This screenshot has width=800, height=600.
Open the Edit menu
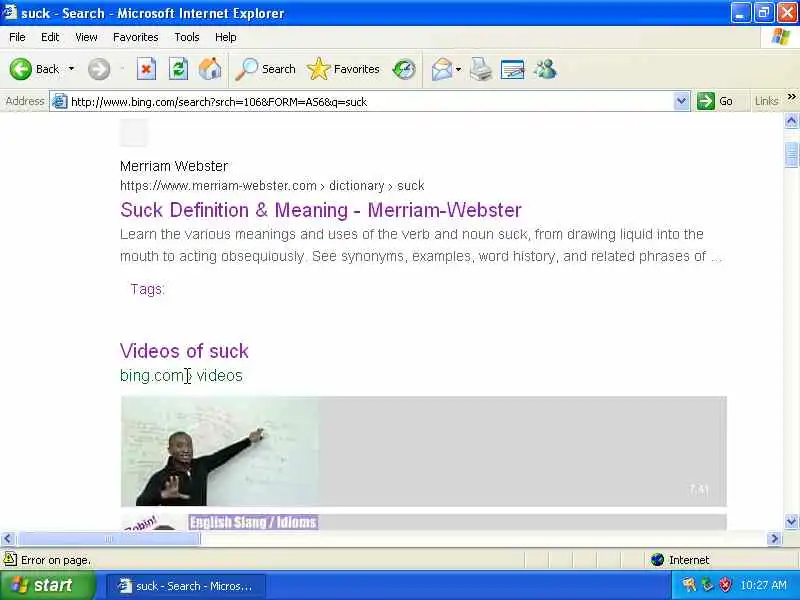pyautogui.click(x=50, y=37)
